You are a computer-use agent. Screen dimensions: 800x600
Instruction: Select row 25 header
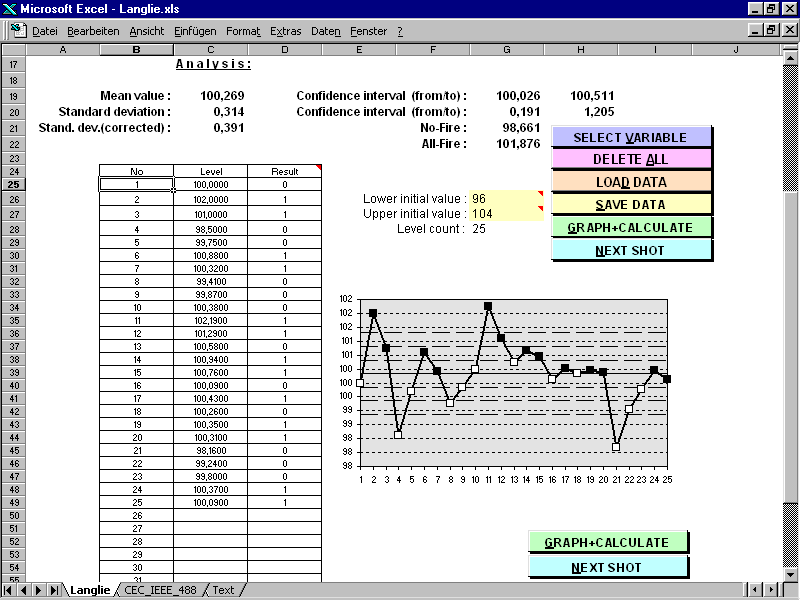click(x=14, y=185)
